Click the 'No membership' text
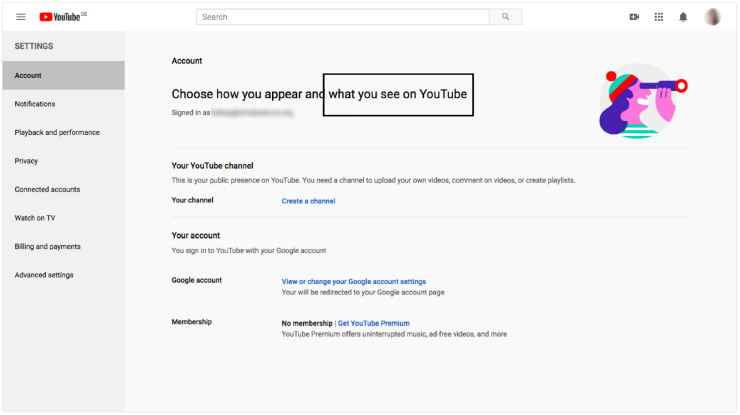Screen dimensions: 740x415 coord(307,323)
